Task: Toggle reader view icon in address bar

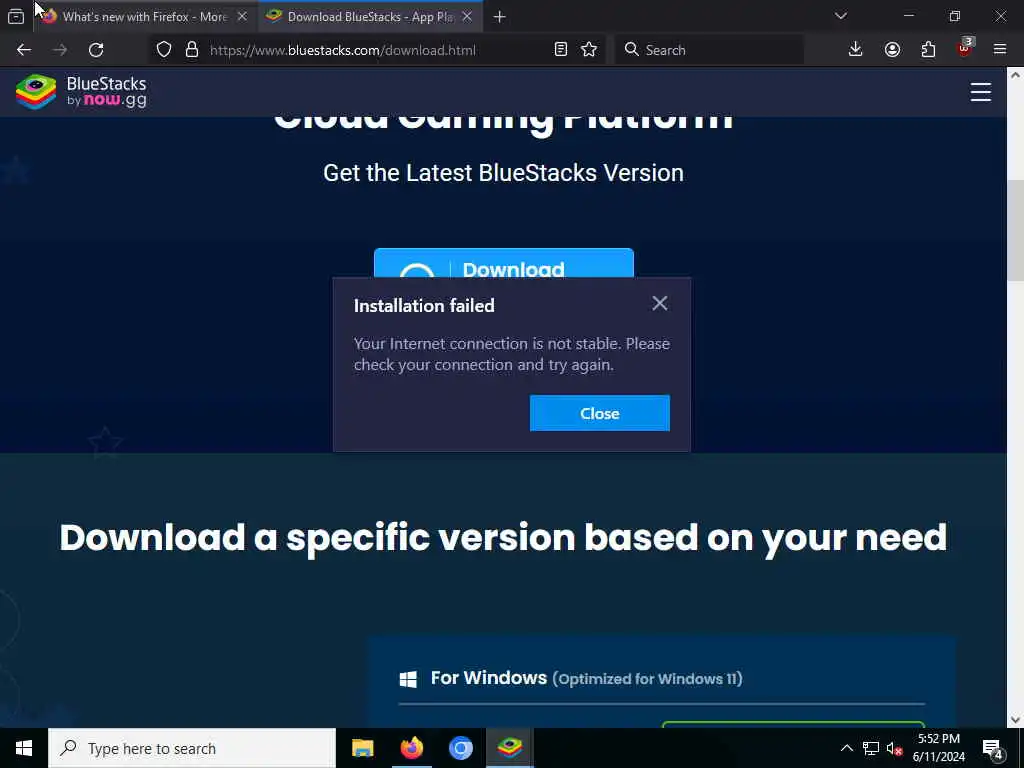Action: pyautogui.click(x=560, y=50)
